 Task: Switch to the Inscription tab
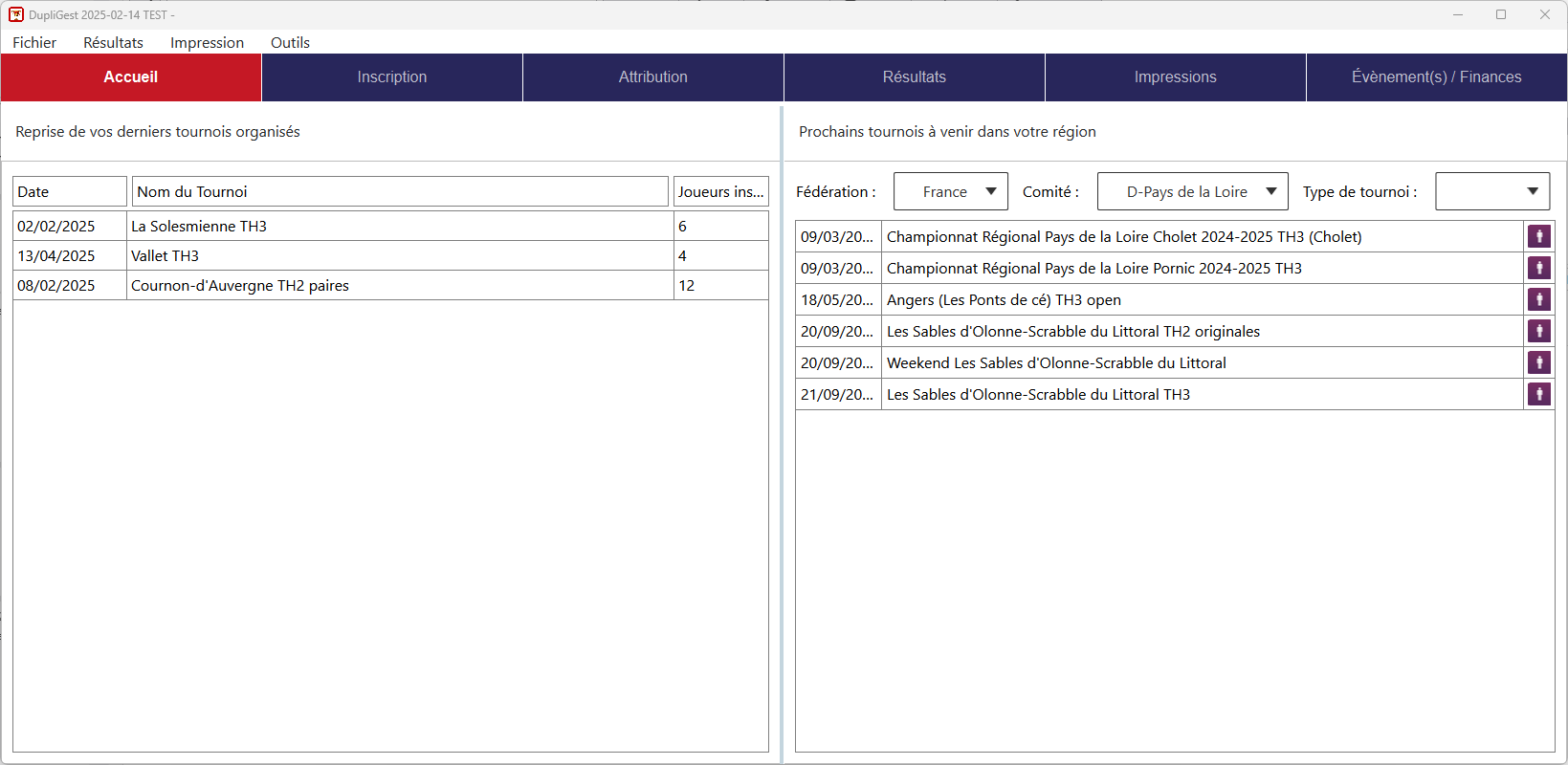(x=392, y=77)
